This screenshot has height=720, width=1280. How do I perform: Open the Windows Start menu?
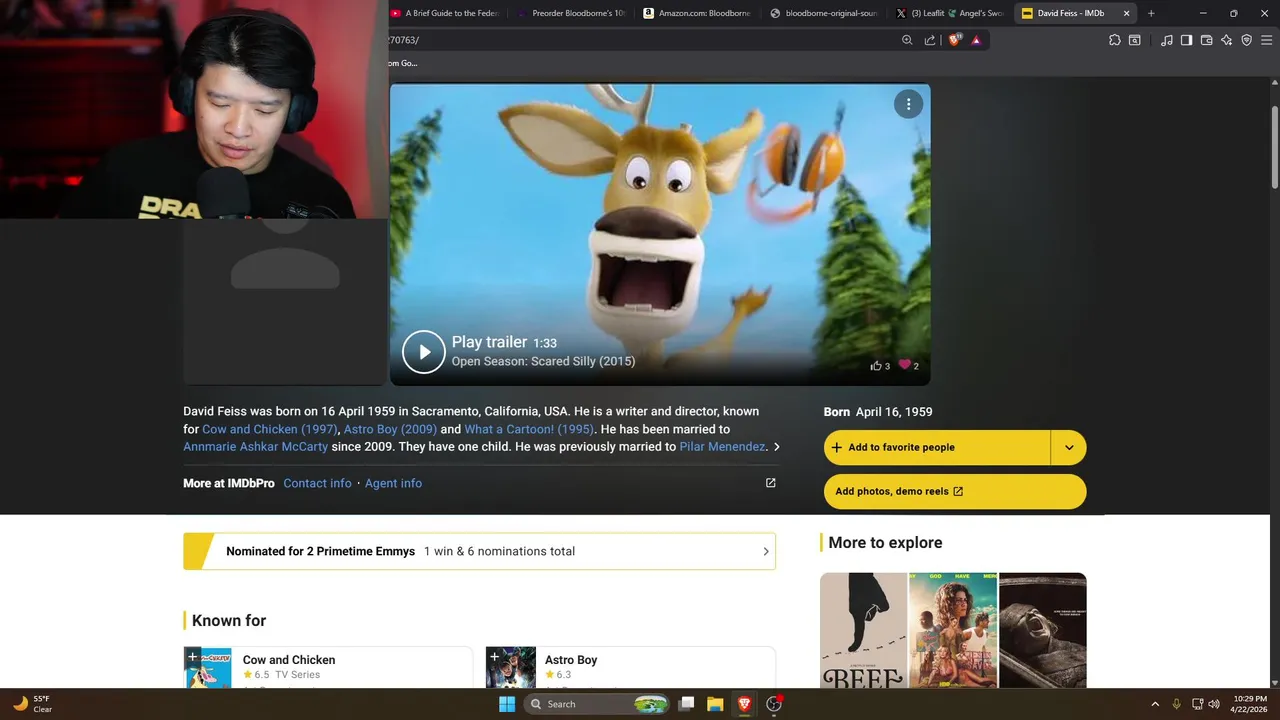tap(507, 704)
